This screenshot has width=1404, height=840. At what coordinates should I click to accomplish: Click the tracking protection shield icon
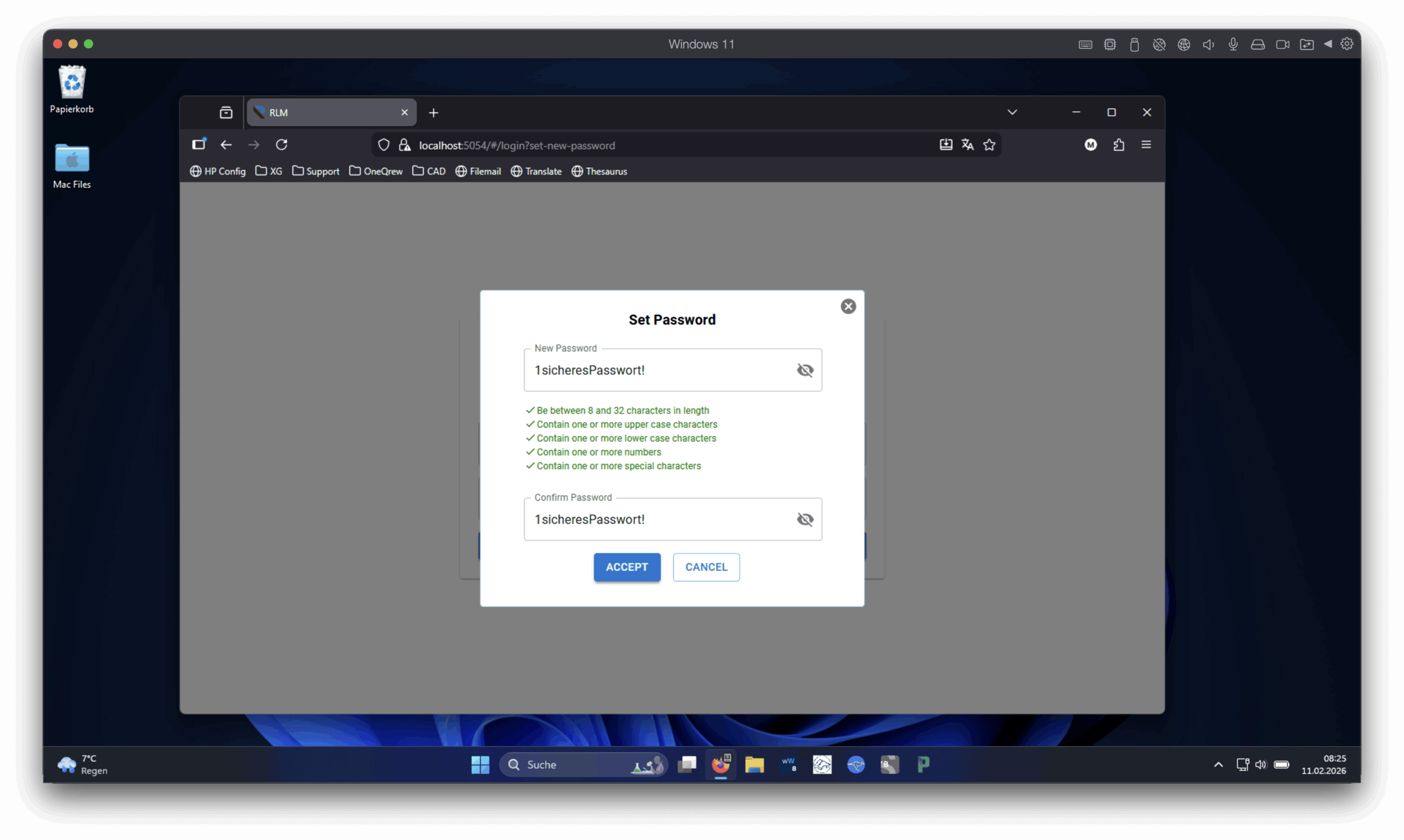[x=384, y=145]
